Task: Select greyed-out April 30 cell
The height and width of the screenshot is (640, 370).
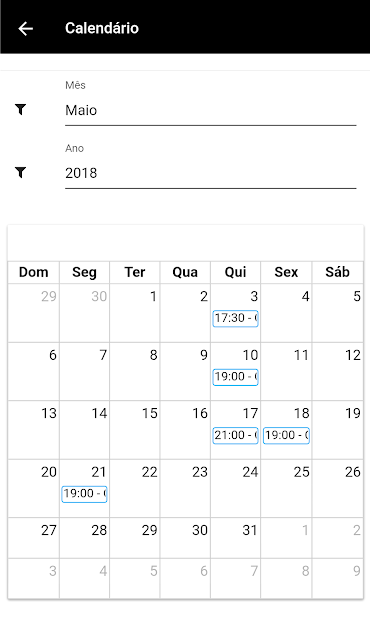Action: pyautogui.click(x=84, y=313)
